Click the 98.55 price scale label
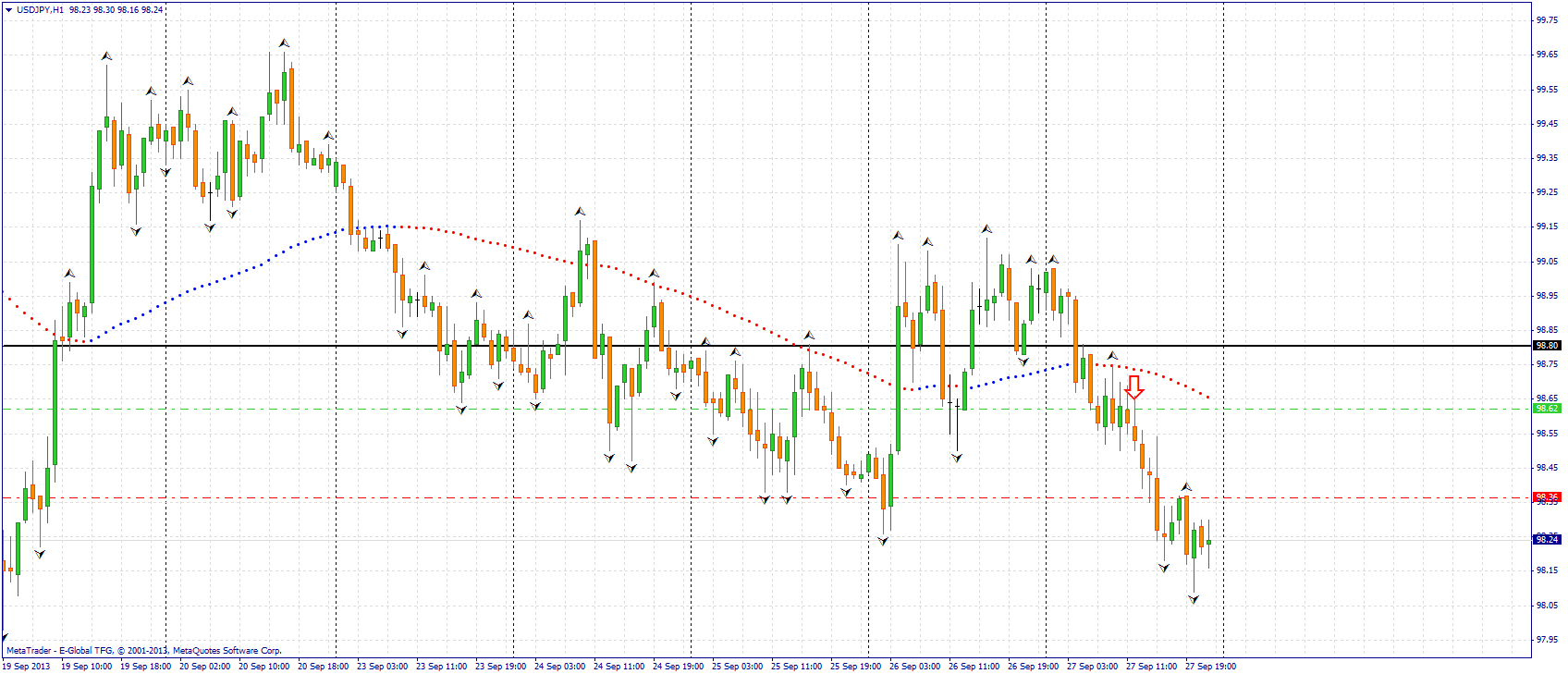Screen dimensions: 1568x674 point(1547,434)
